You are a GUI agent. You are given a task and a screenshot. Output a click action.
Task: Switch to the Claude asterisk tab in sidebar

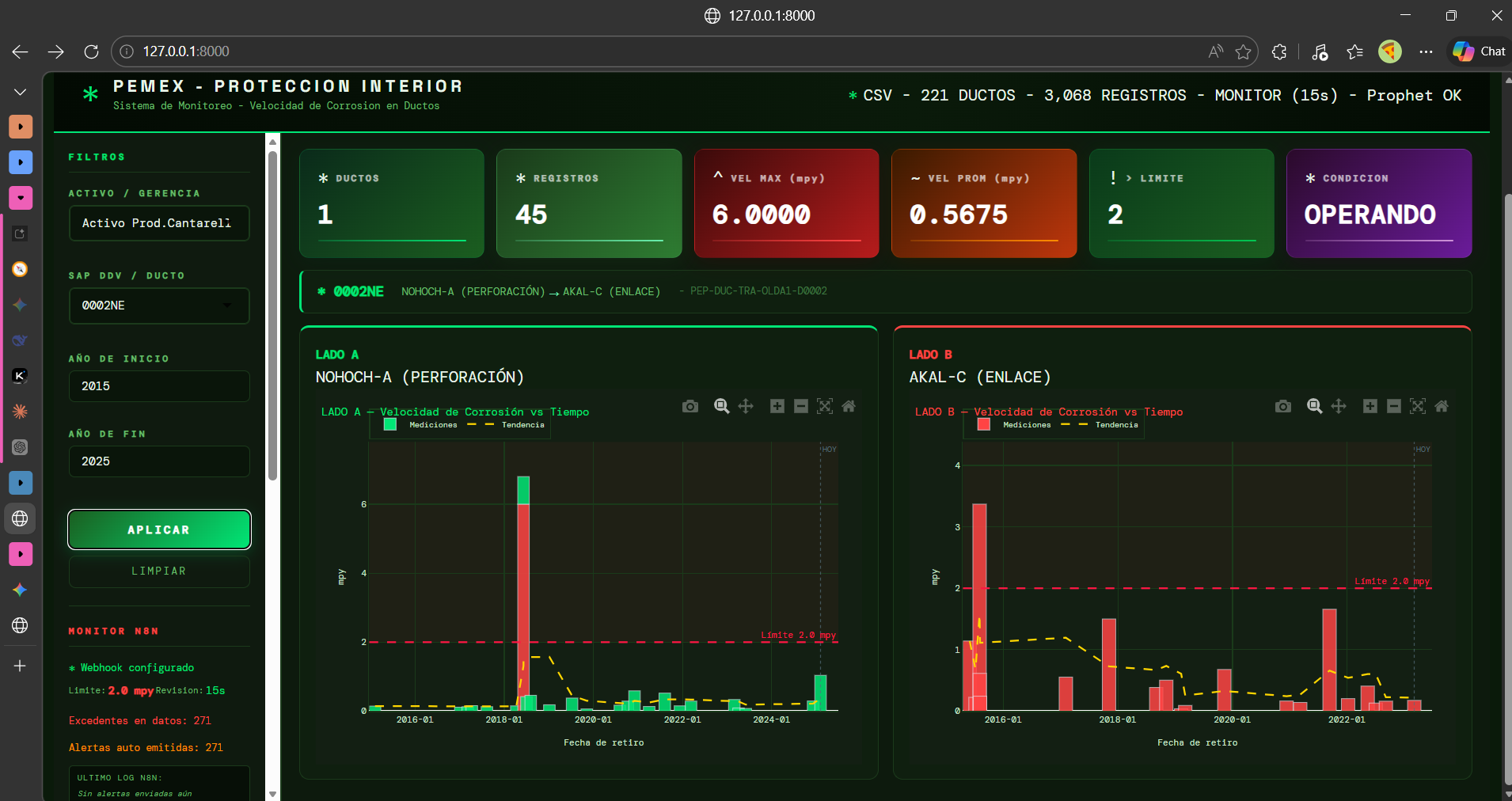coord(21,412)
